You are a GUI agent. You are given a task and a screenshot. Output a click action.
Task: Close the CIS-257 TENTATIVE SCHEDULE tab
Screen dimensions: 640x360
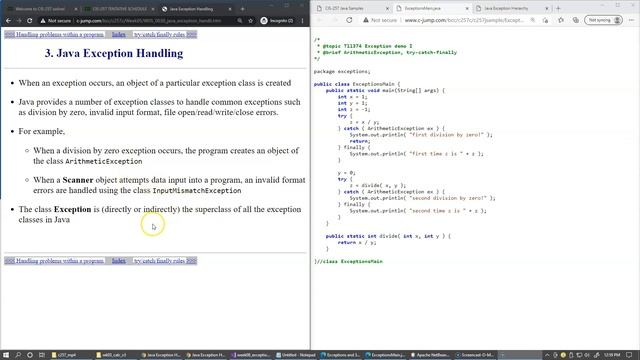(153, 9)
